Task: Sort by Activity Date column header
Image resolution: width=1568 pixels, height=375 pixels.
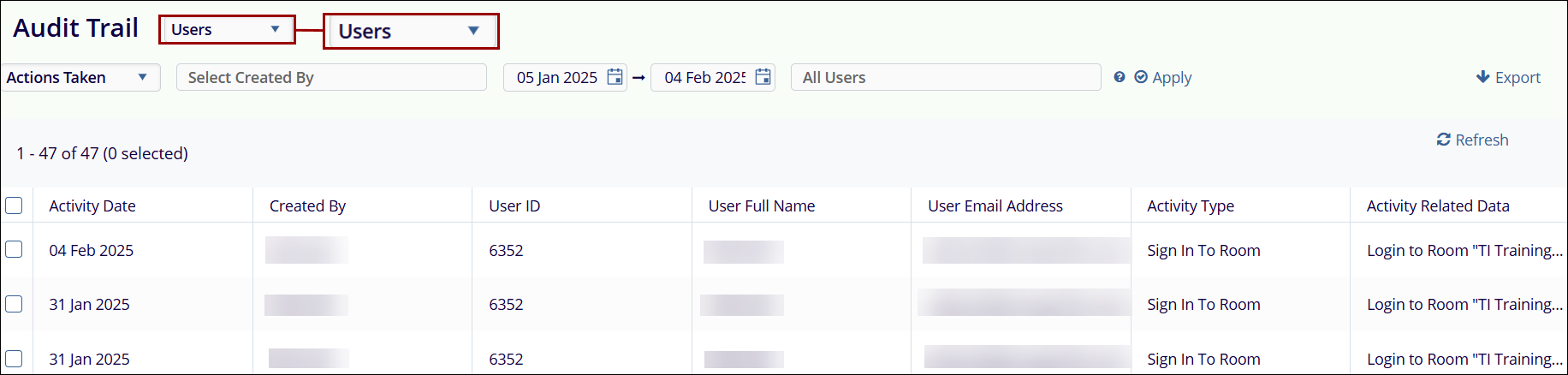Action: [92, 206]
